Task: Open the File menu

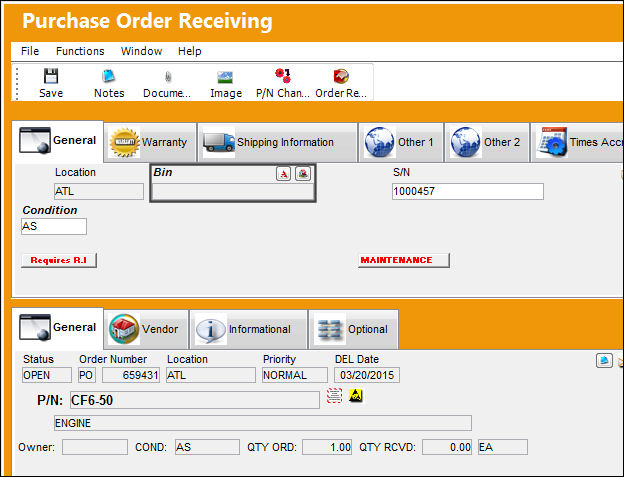Action: [x=30, y=51]
